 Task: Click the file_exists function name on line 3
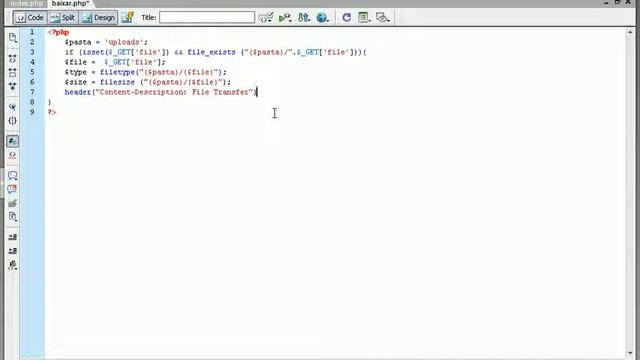(x=211, y=52)
